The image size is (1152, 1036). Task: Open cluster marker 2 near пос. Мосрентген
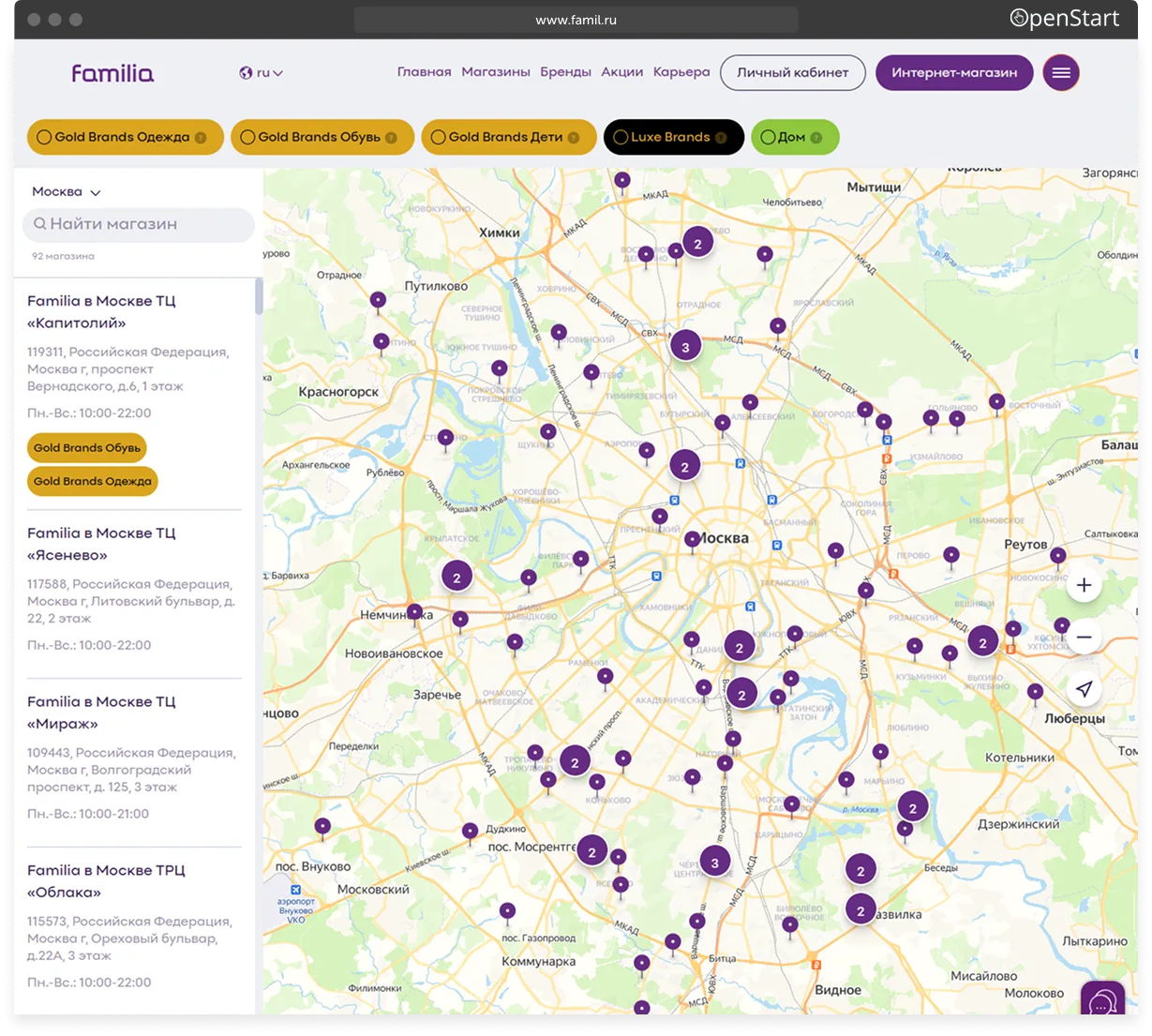[x=591, y=851]
